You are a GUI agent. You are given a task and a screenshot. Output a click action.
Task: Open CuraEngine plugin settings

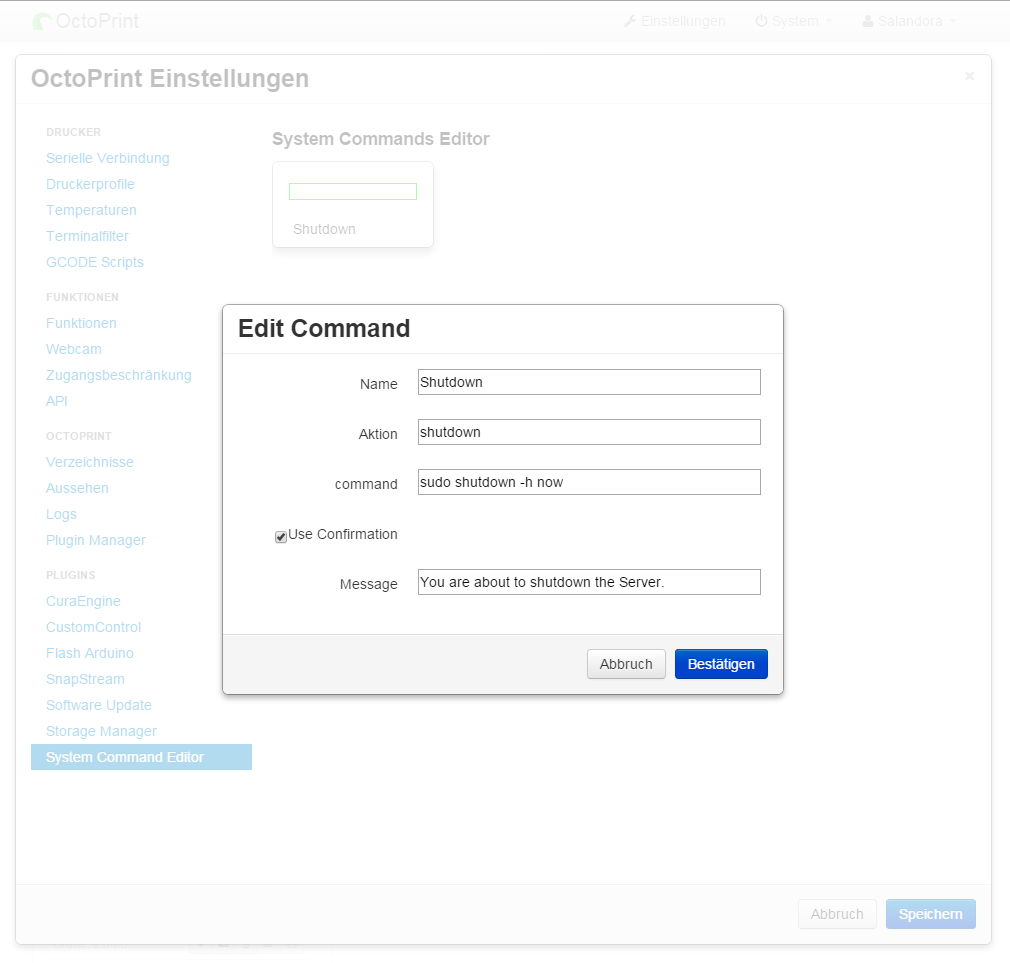(83, 601)
